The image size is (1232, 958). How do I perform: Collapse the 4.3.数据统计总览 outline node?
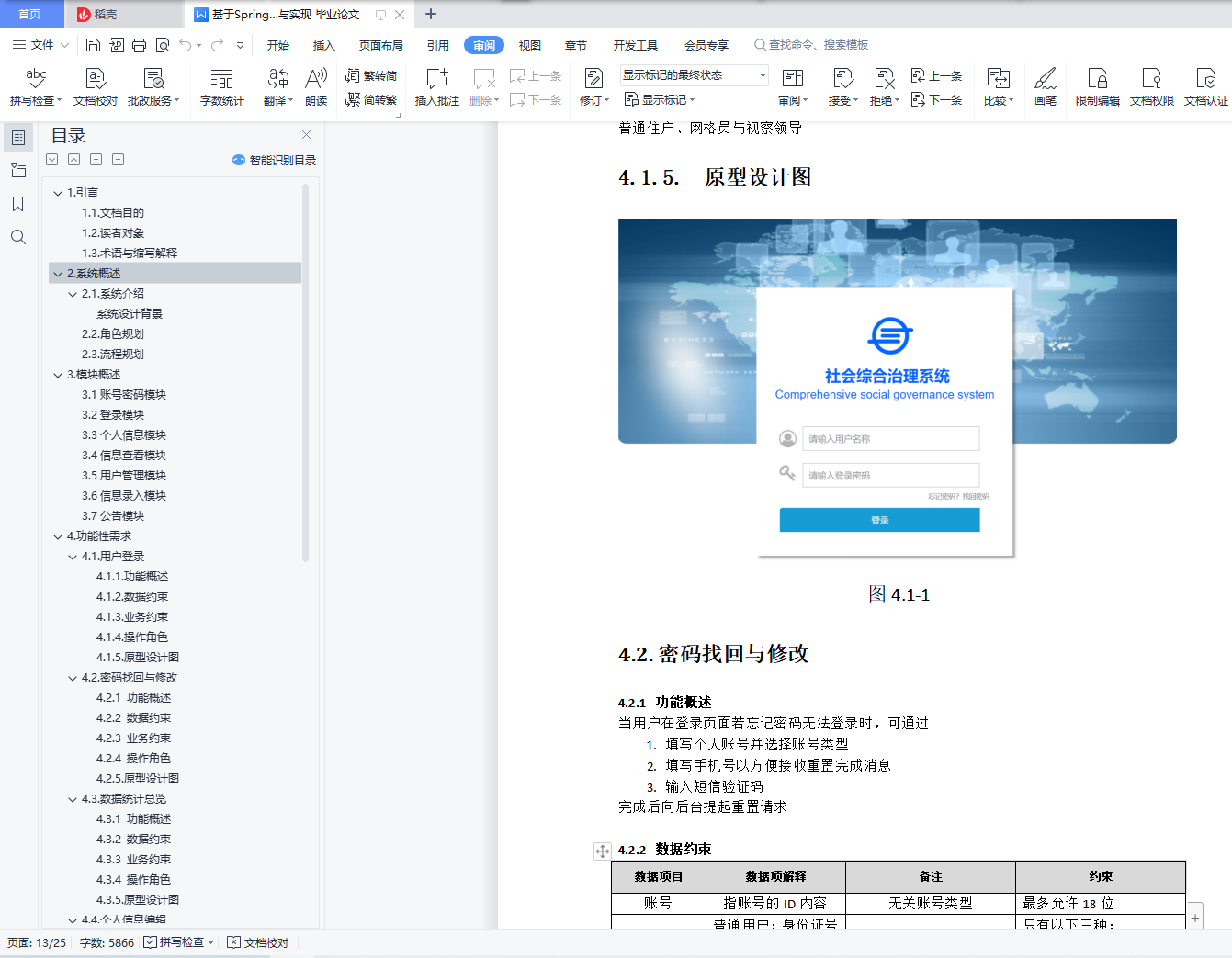(73, 799)
